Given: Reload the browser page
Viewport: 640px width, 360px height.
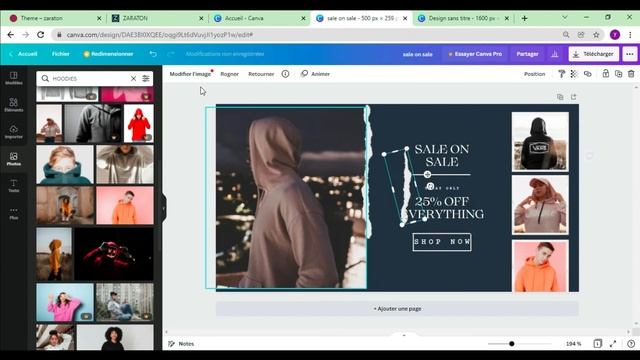Looking at the screenshot, I should [x=40, y=35].
